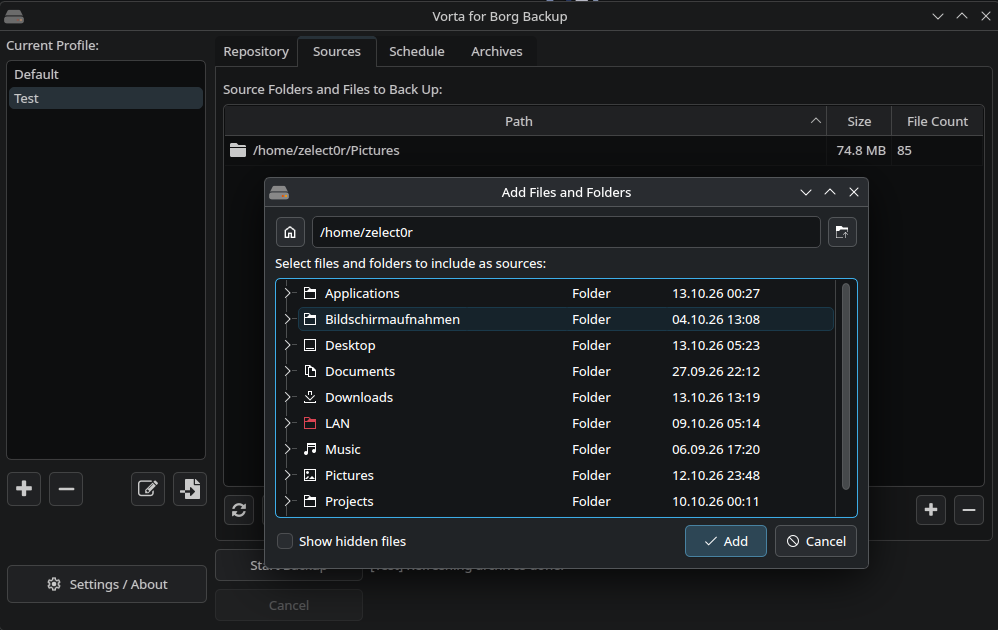Image resolution: width=998 pixels, height=630 pixels.
Task: Add a source via plus button in Sources tab
Action: point(931,510)
